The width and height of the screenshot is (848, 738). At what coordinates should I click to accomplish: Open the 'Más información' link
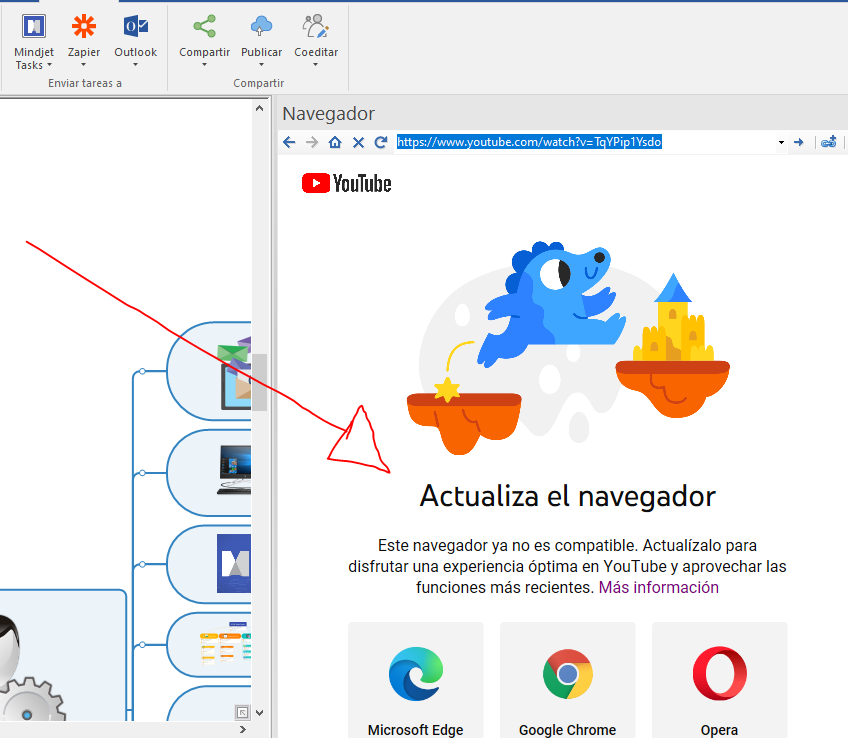click(658, 587)
